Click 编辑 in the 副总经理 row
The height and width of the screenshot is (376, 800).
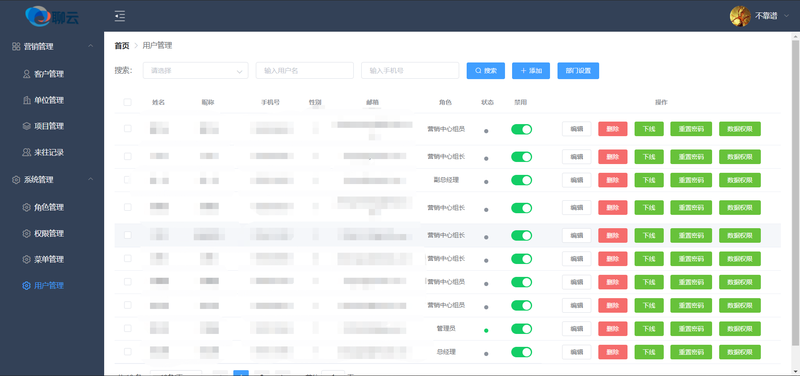click(x=577, y=180)
